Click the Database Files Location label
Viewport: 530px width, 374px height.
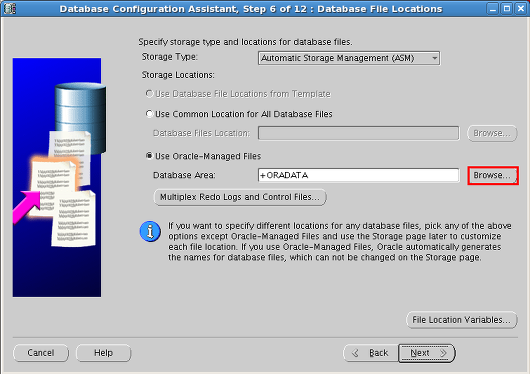click(x=201, y=133)
